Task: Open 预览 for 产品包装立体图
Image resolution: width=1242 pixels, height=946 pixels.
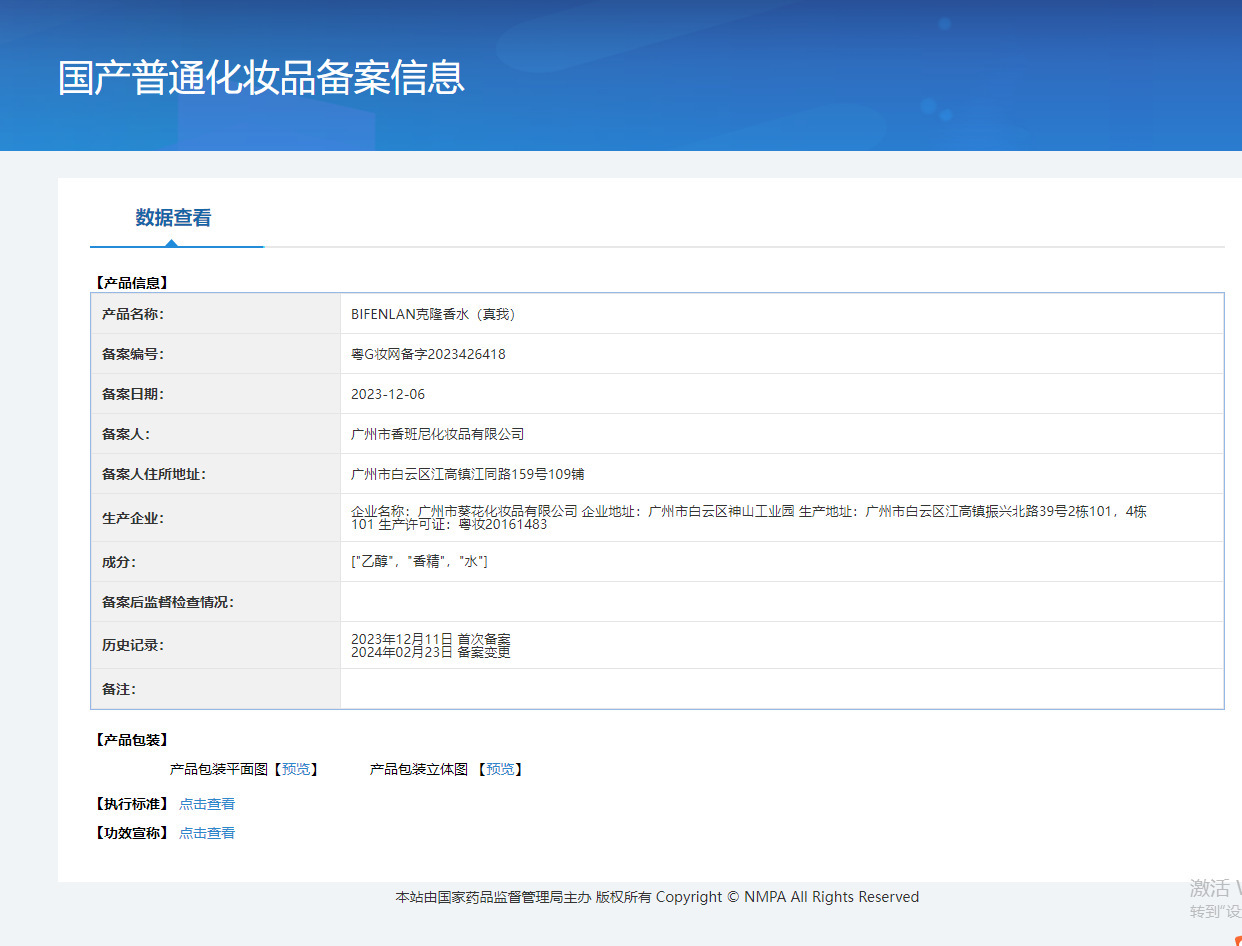Action: click(x=500, y=769)
